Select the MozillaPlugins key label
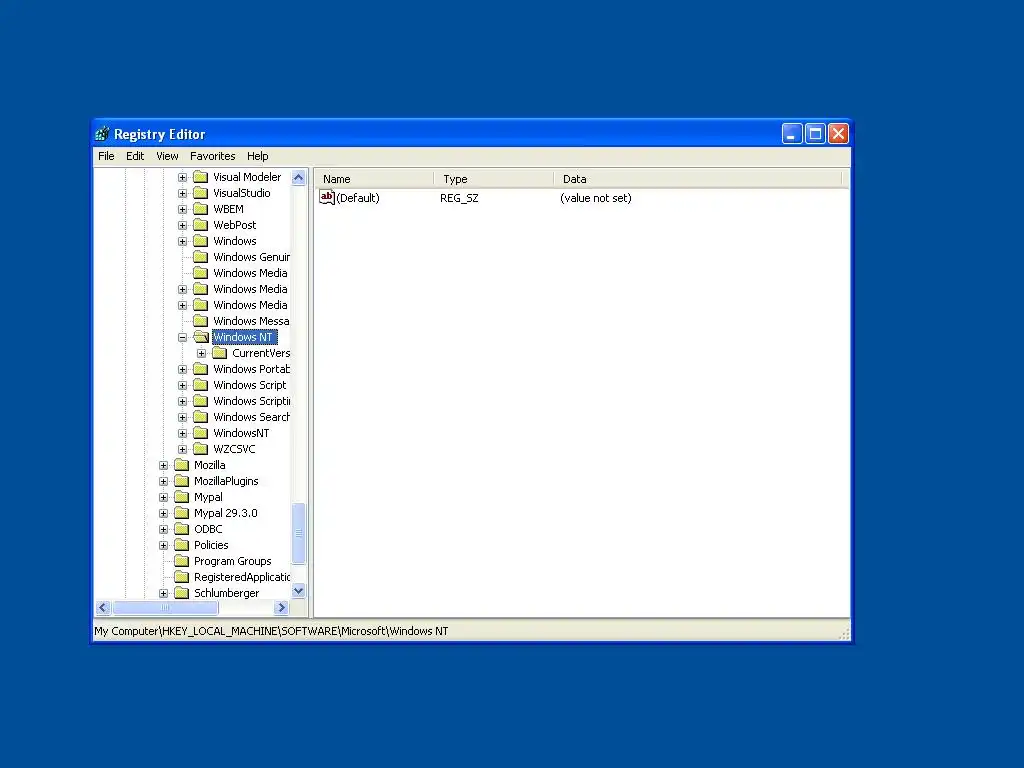Screen dimensions: 1024x768 (x=226, y=481)
